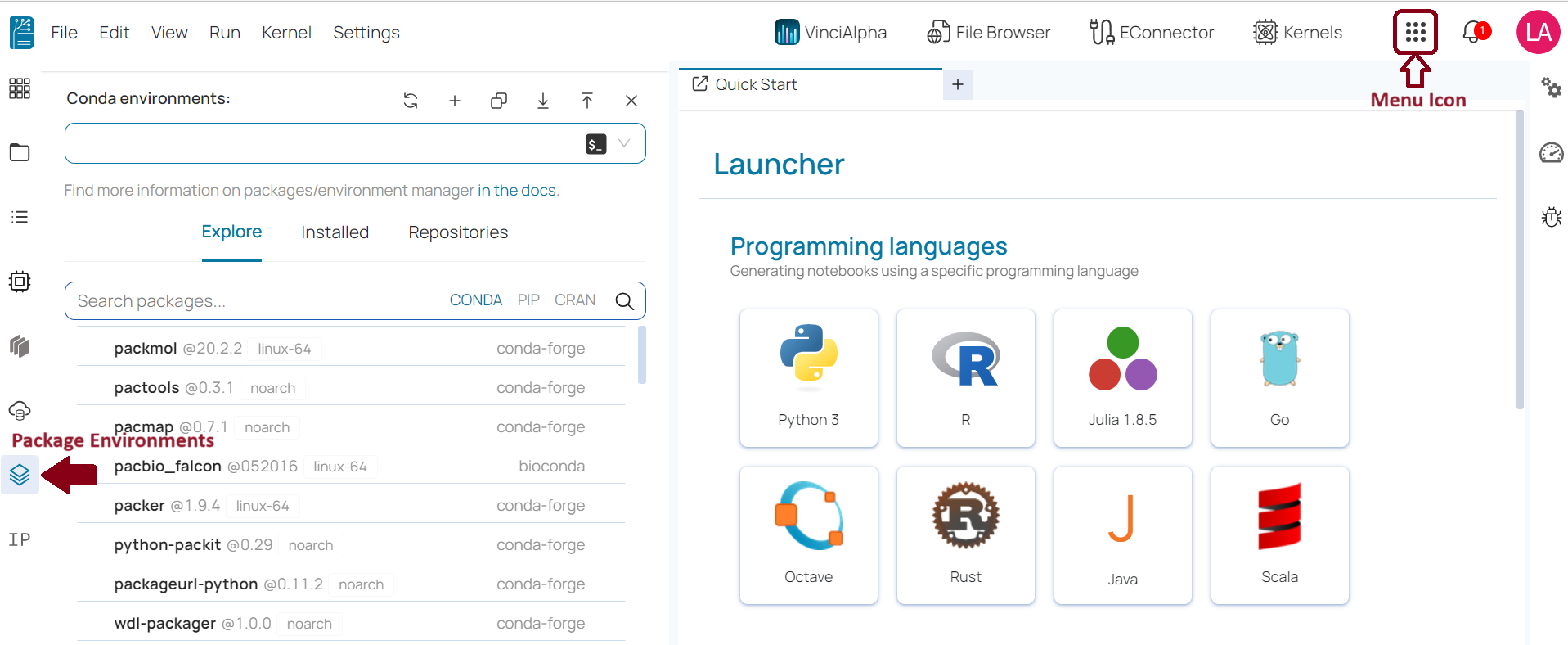
Task: Launch a Go notebook
Action: (x=1280, y=378)
